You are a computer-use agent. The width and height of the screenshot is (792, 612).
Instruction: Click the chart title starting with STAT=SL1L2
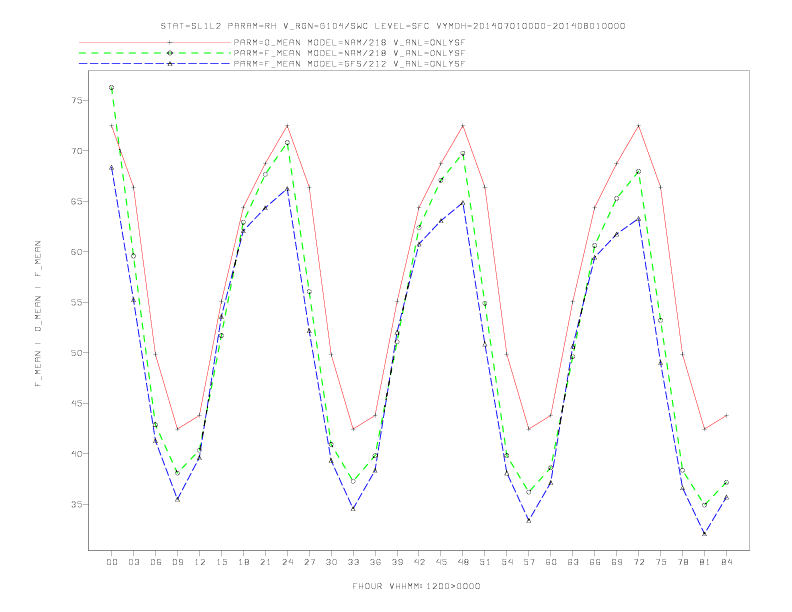point(393,26)
